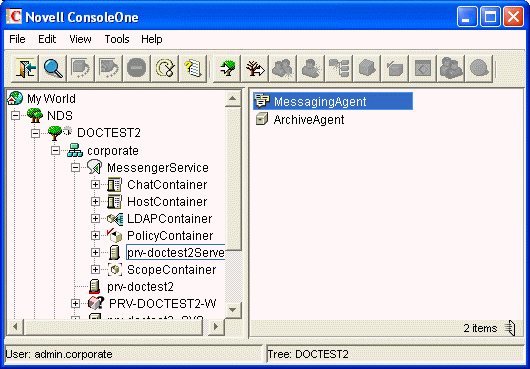The width and height of the screenshot is (530, 369).
Task: Select ArchiveAgent in the right pane
Action: click(309, 120)
